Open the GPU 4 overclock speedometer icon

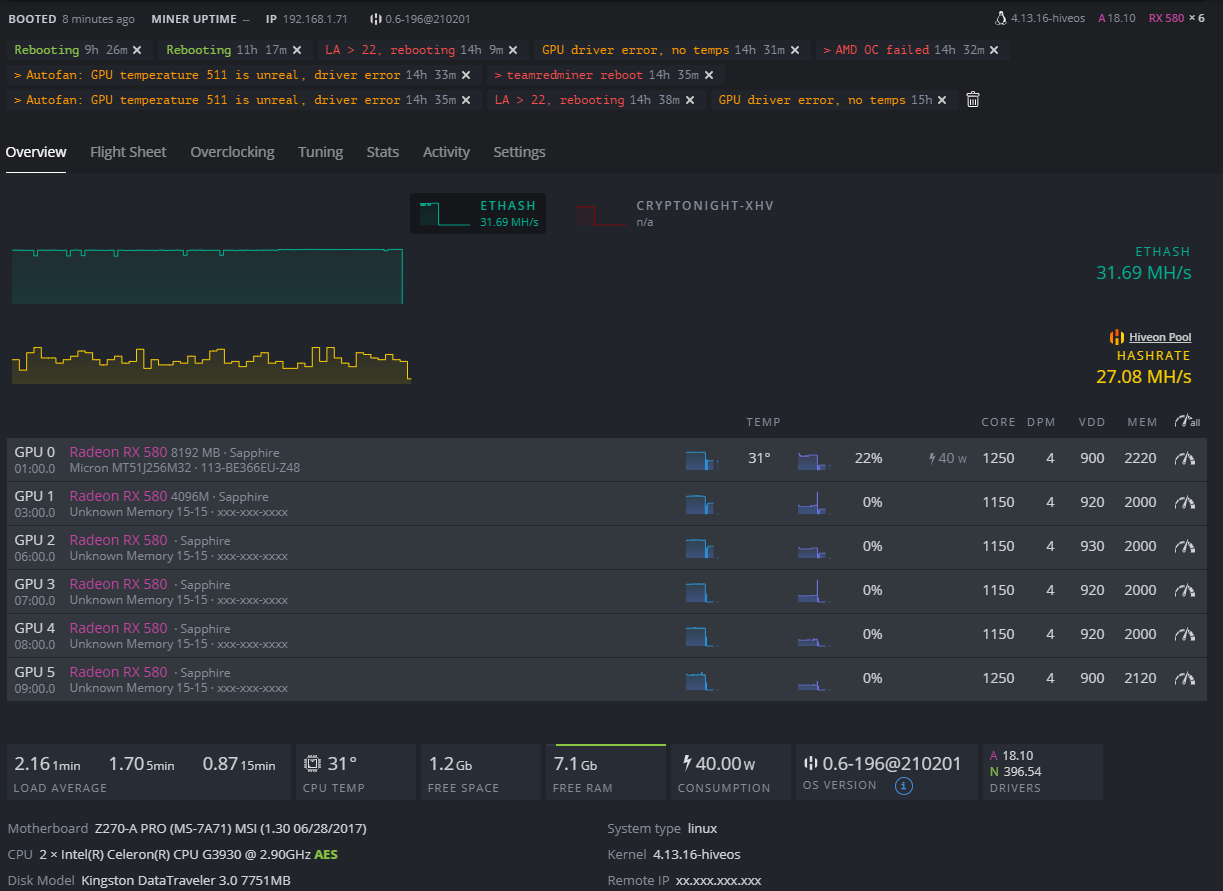click(x=1185, y=635)
